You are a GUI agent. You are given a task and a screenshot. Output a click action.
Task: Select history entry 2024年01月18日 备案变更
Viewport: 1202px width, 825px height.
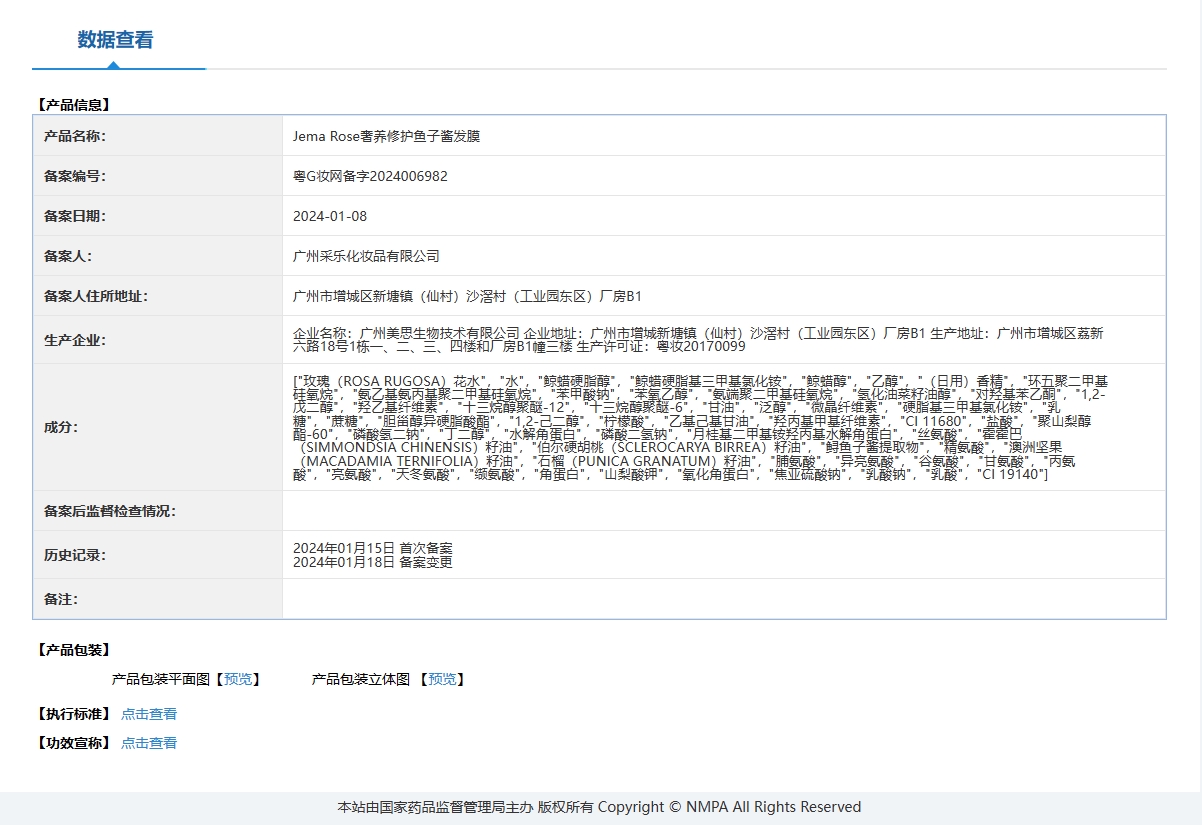click(x=373, y=562)
